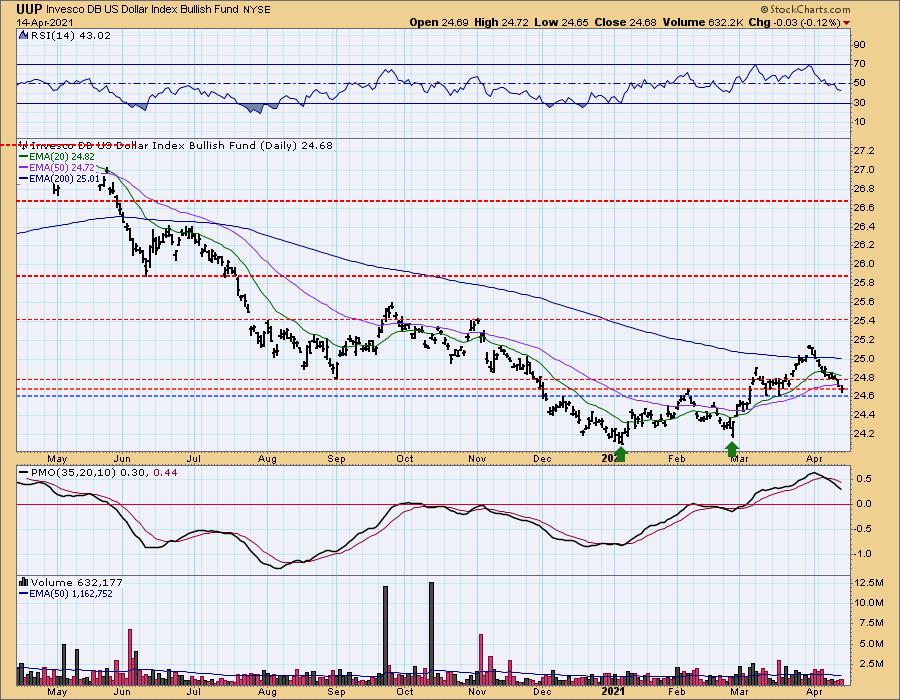The image size is (900, 700).
Task: Click the Volume 632.2K header value
Action: tap(703, 22)
